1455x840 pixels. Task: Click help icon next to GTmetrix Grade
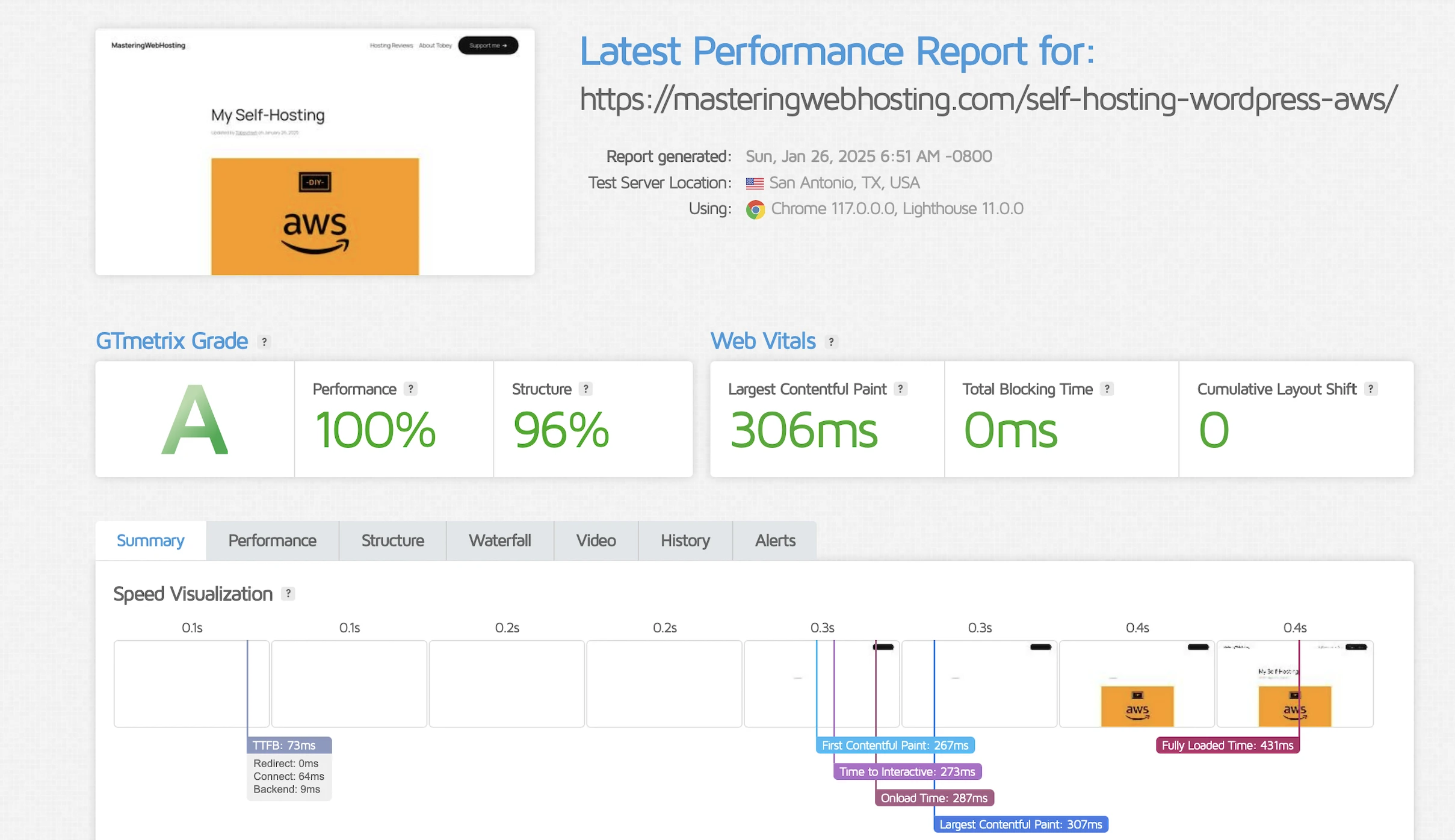point(264,342)
